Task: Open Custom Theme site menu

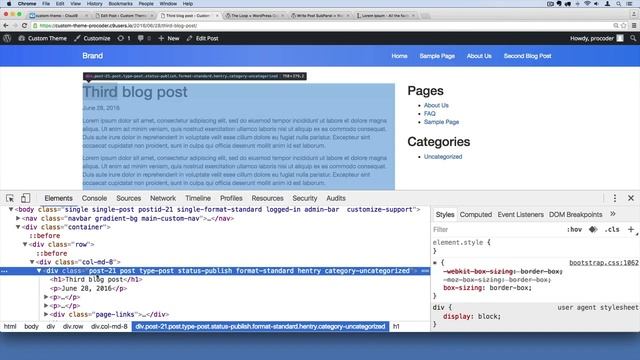Action: (x=42, y=38)
